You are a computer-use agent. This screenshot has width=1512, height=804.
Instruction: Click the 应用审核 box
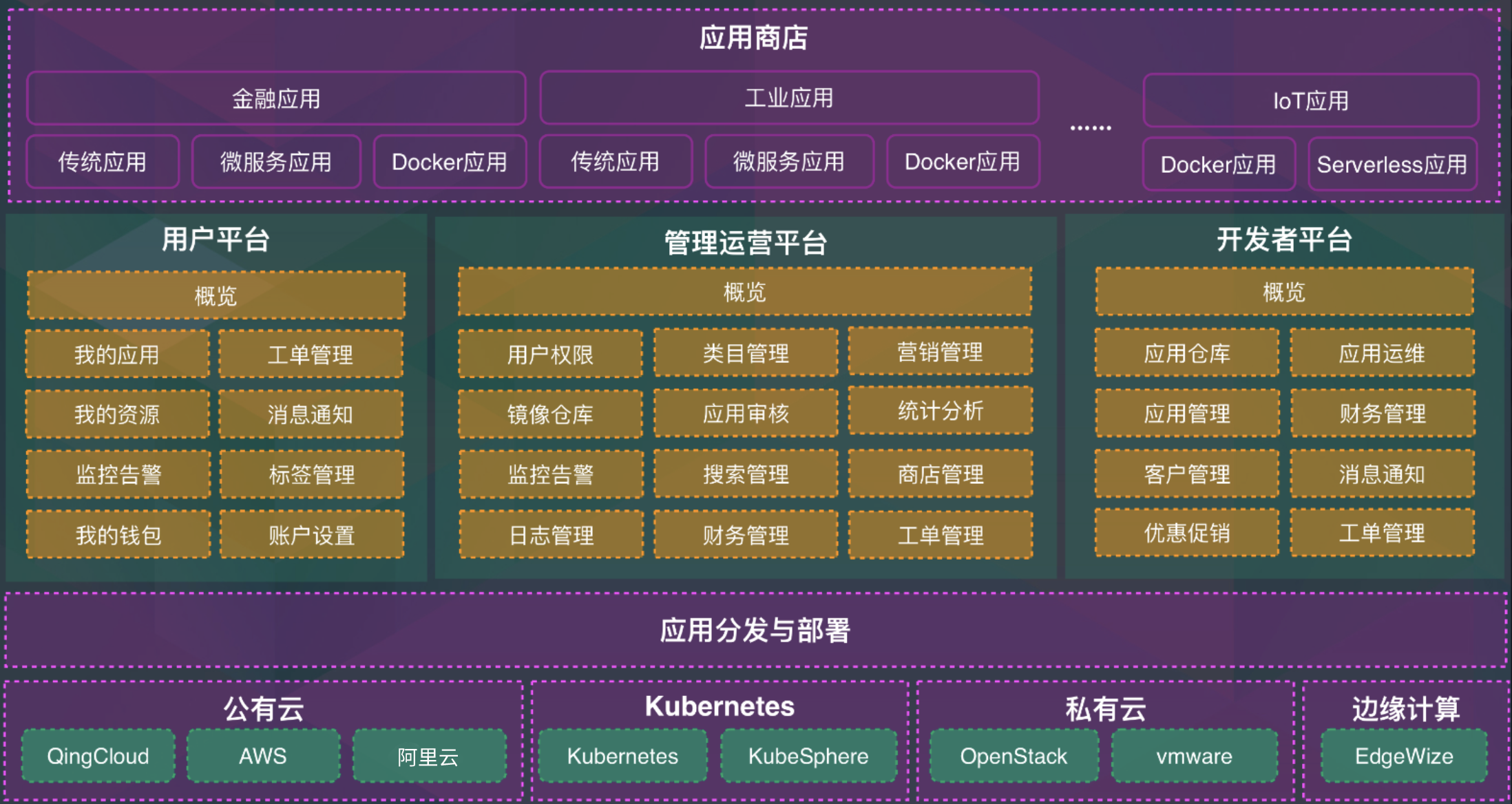[x=746, y=414]
